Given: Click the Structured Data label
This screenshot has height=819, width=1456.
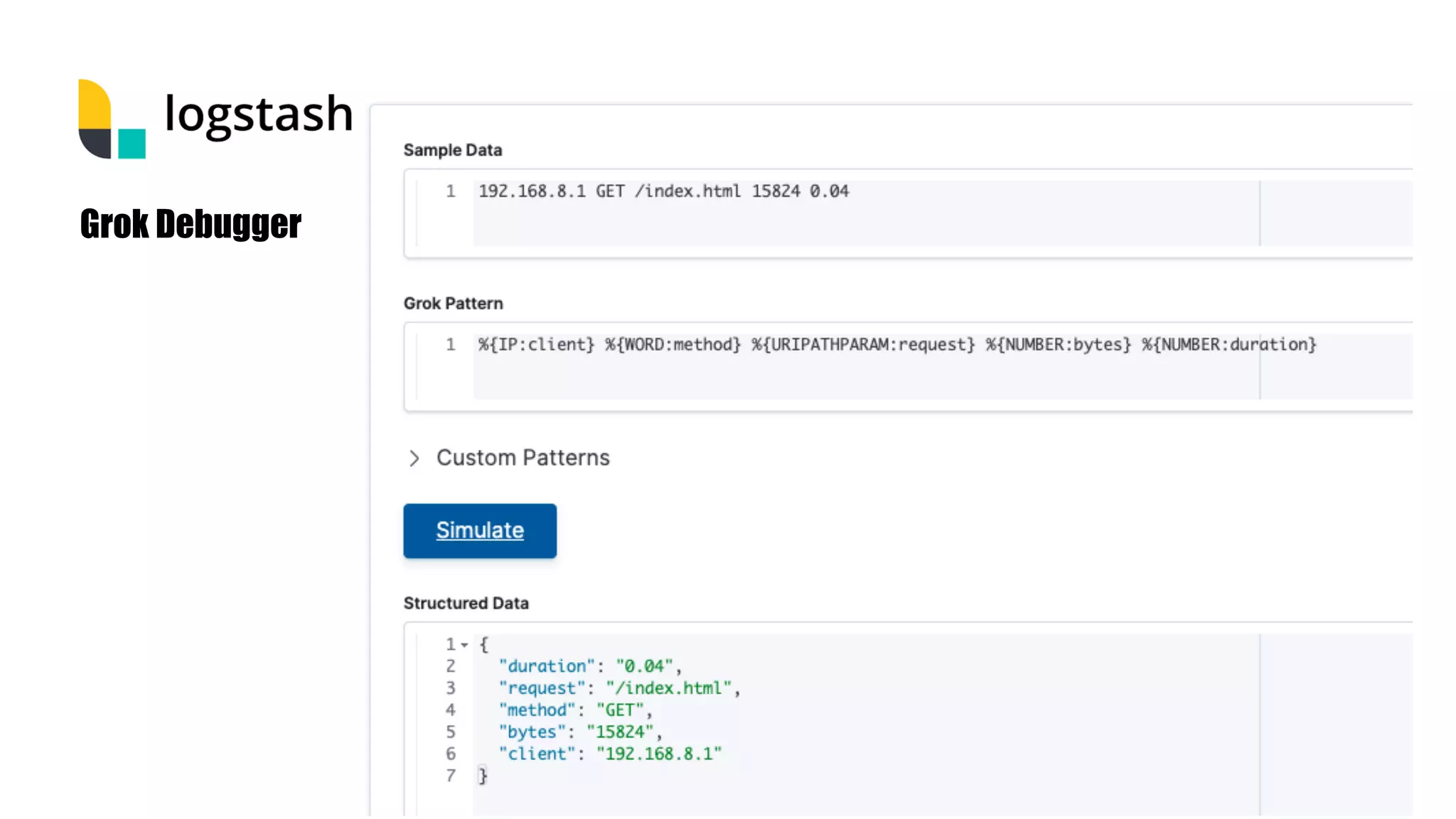Looking at the screenshot, I should click(466, 603).
